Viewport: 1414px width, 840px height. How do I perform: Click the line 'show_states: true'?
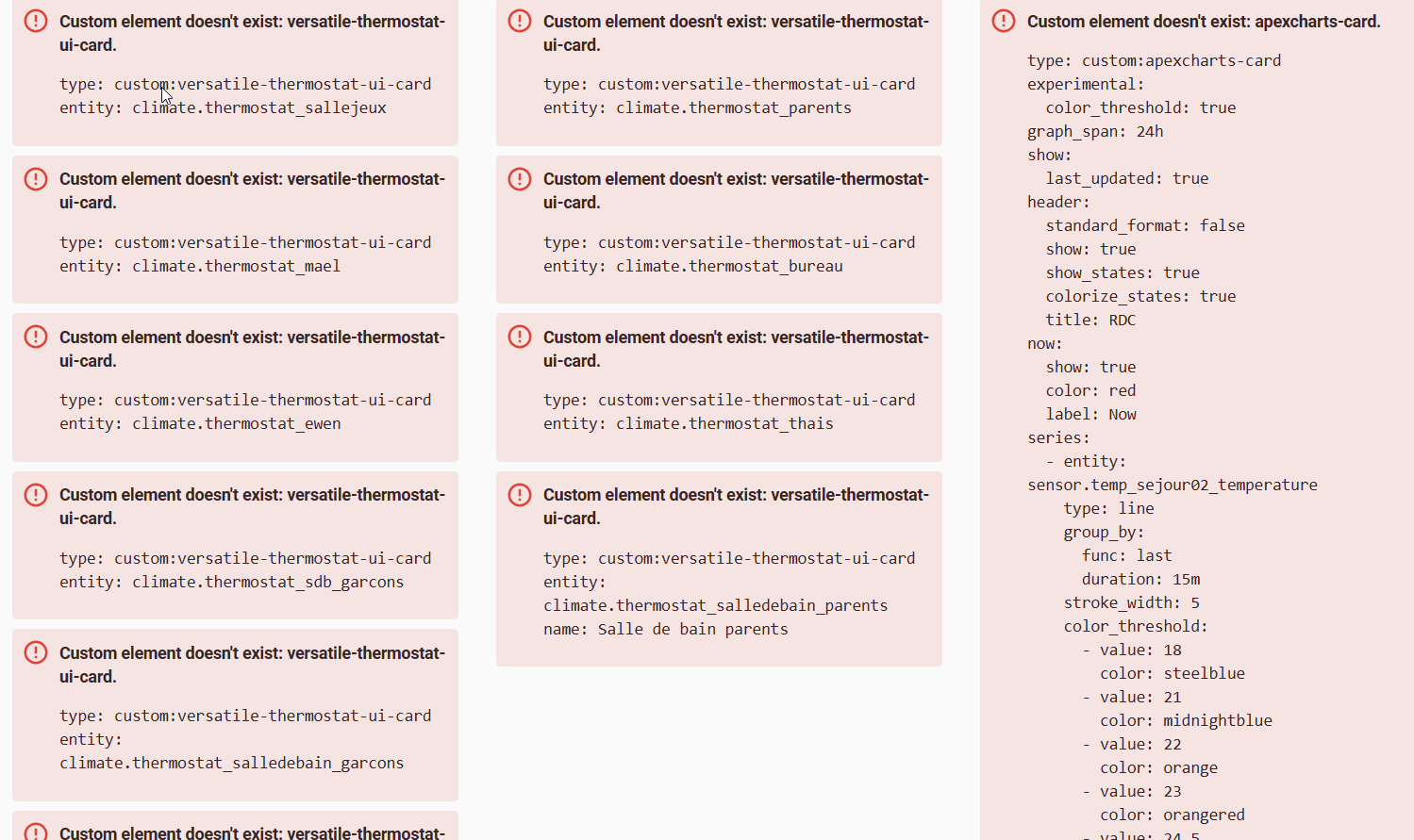click(1123, 272)
